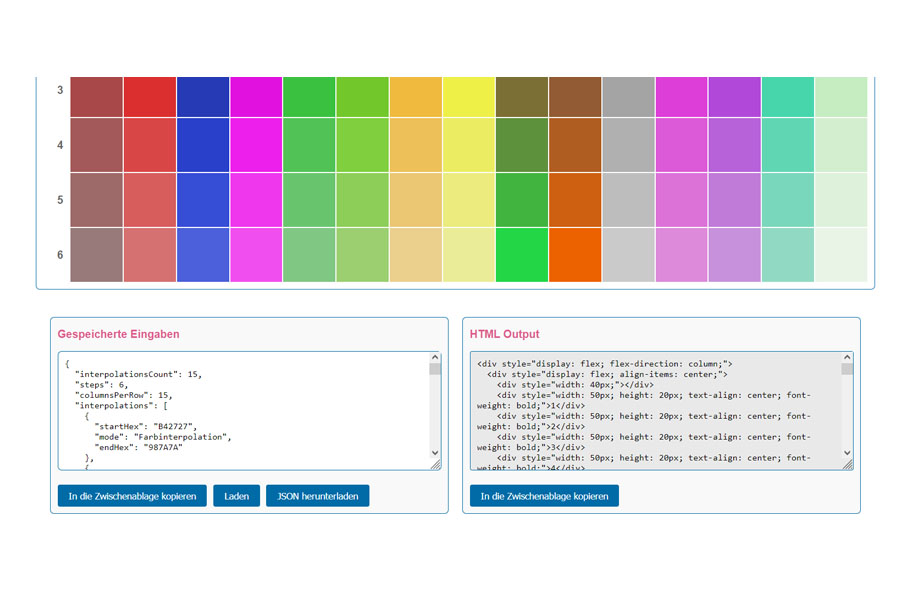Copy the HTML Output to the clipboard

544,496
